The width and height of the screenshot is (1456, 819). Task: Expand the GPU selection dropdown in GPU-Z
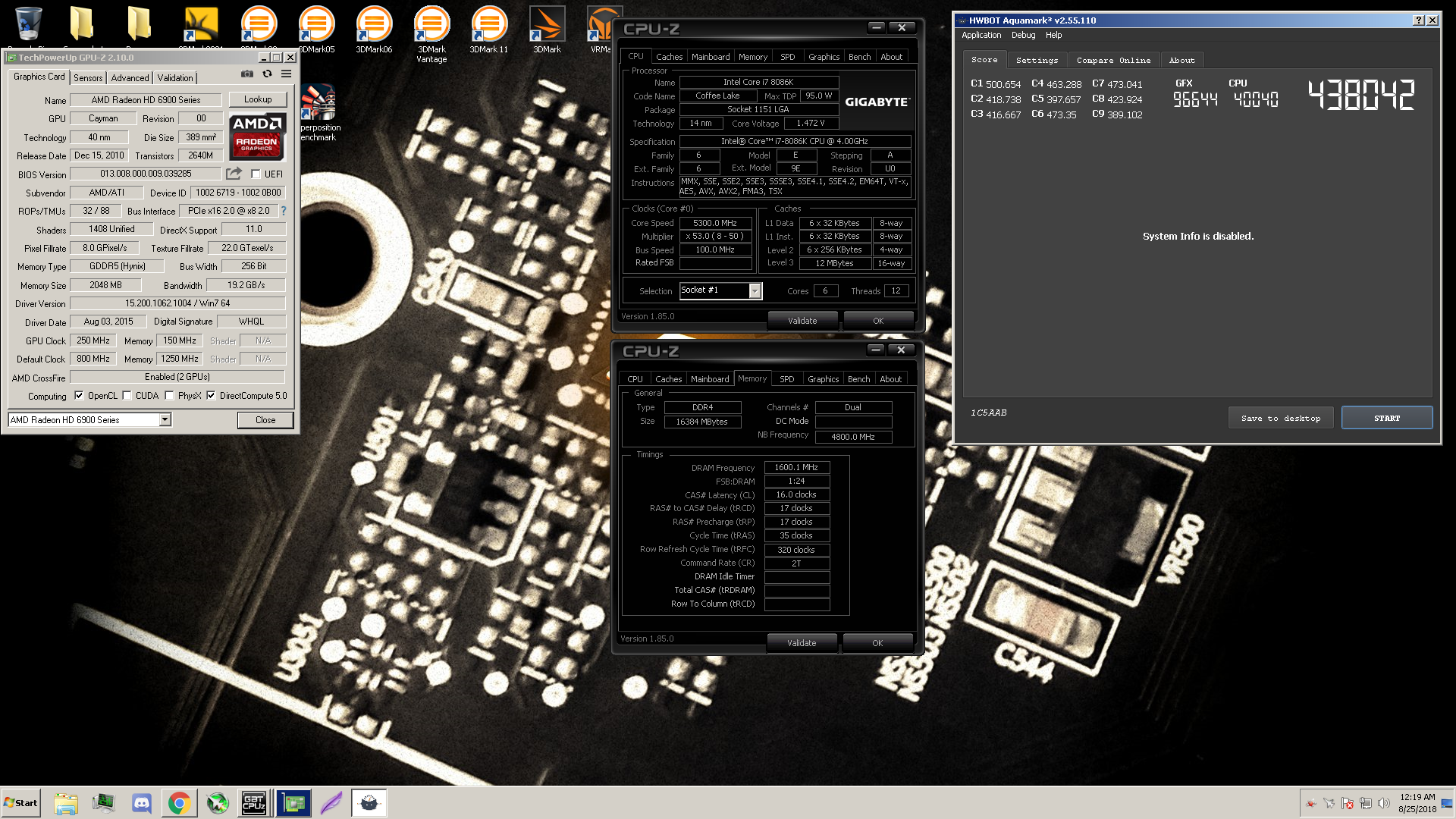[165, 419]
